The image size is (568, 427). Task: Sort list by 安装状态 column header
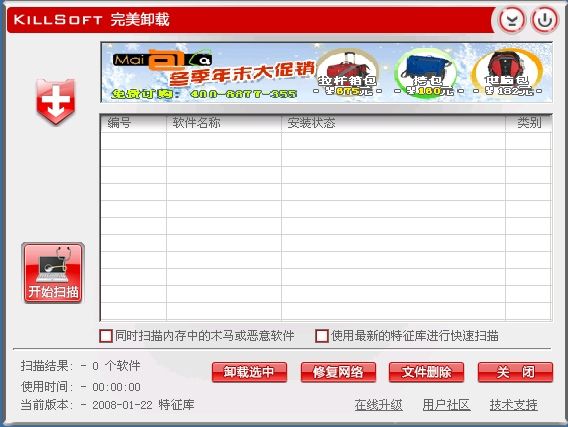pyautogui.click(x=393, y=123)
